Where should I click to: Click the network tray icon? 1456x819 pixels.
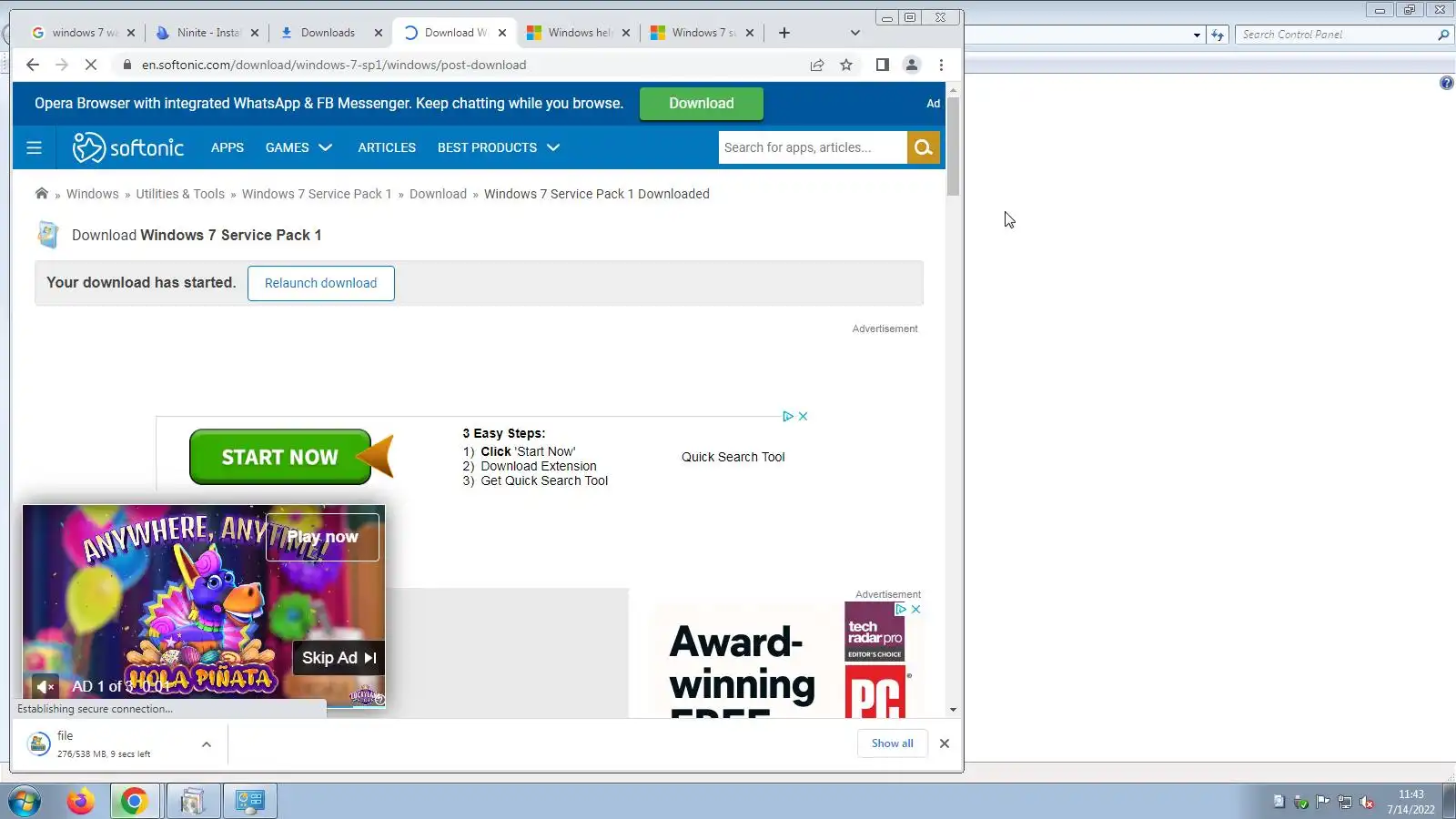point(1344,802)
